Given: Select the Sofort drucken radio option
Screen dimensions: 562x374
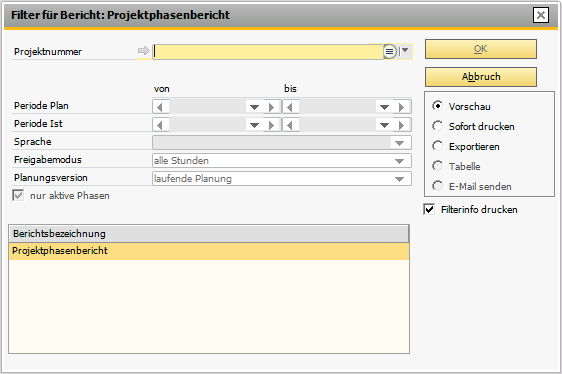Looking at the screenshot, I should [x=437, y=126].
